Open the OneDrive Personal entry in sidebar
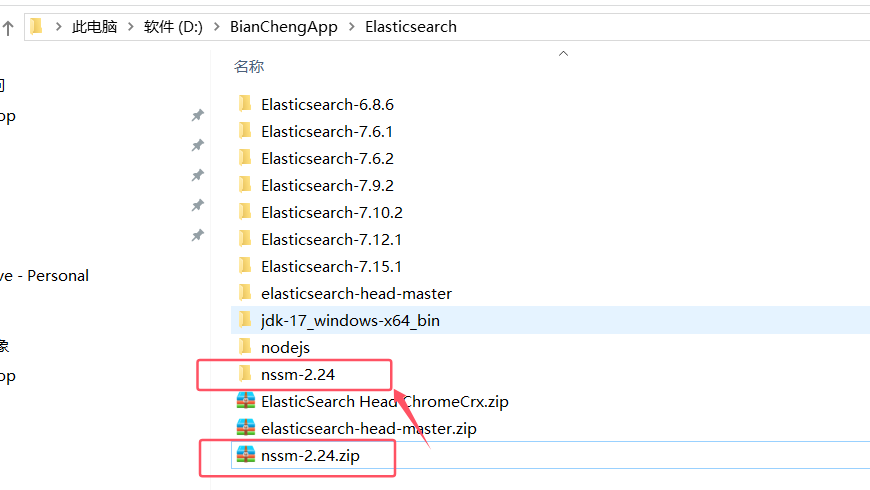 click(x=44, y=276)
